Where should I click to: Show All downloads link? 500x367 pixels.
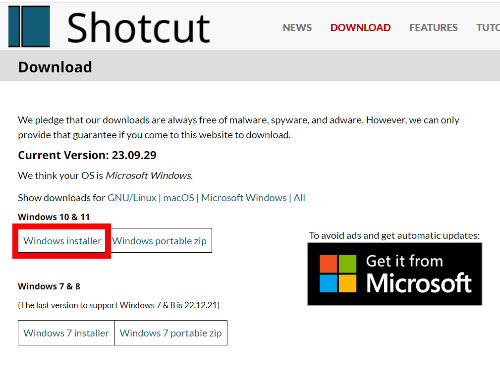pos(299,198)
